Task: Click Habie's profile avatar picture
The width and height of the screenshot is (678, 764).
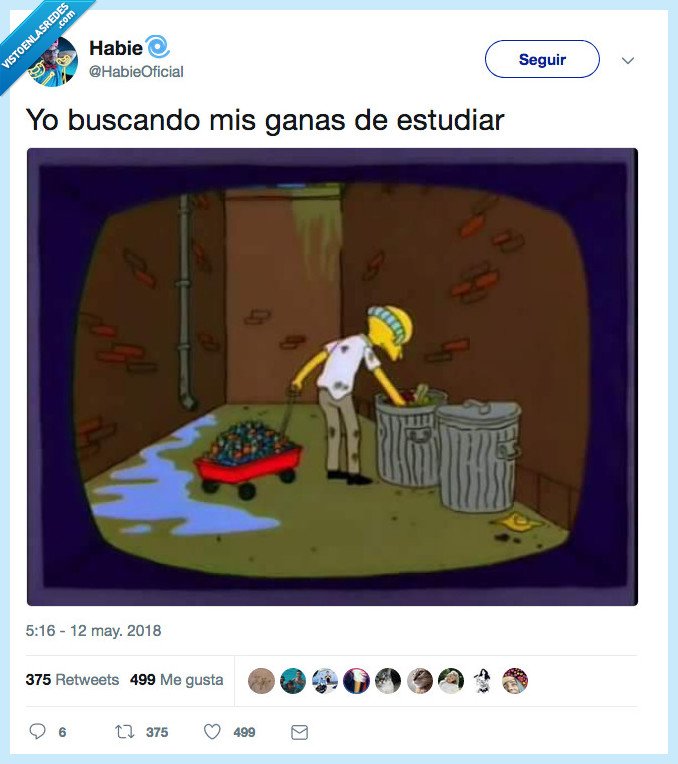Action: pyautogui.click(x=53, y=61)
